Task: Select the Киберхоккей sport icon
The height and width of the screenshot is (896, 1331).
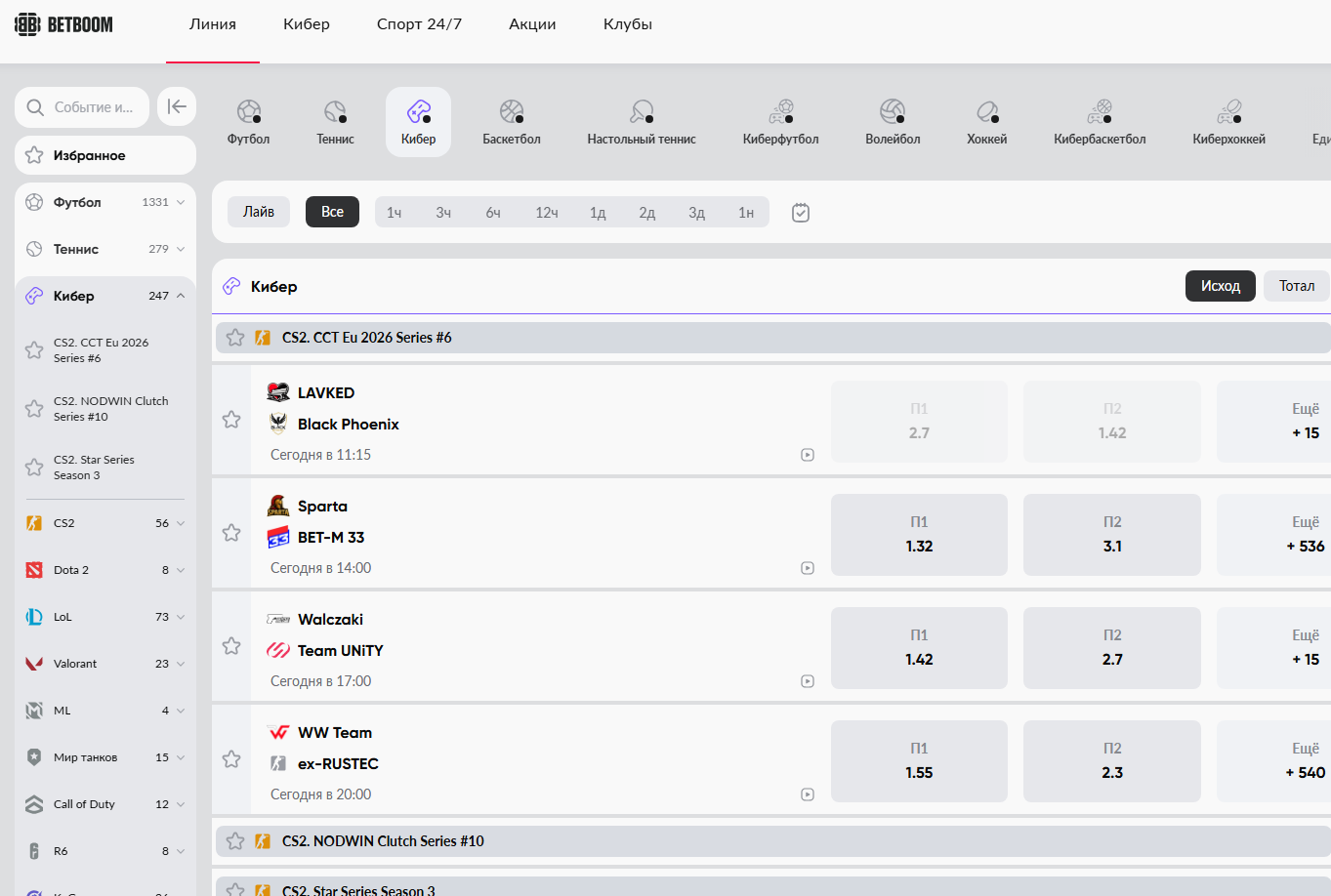Action: click(x=1228, y=122)
